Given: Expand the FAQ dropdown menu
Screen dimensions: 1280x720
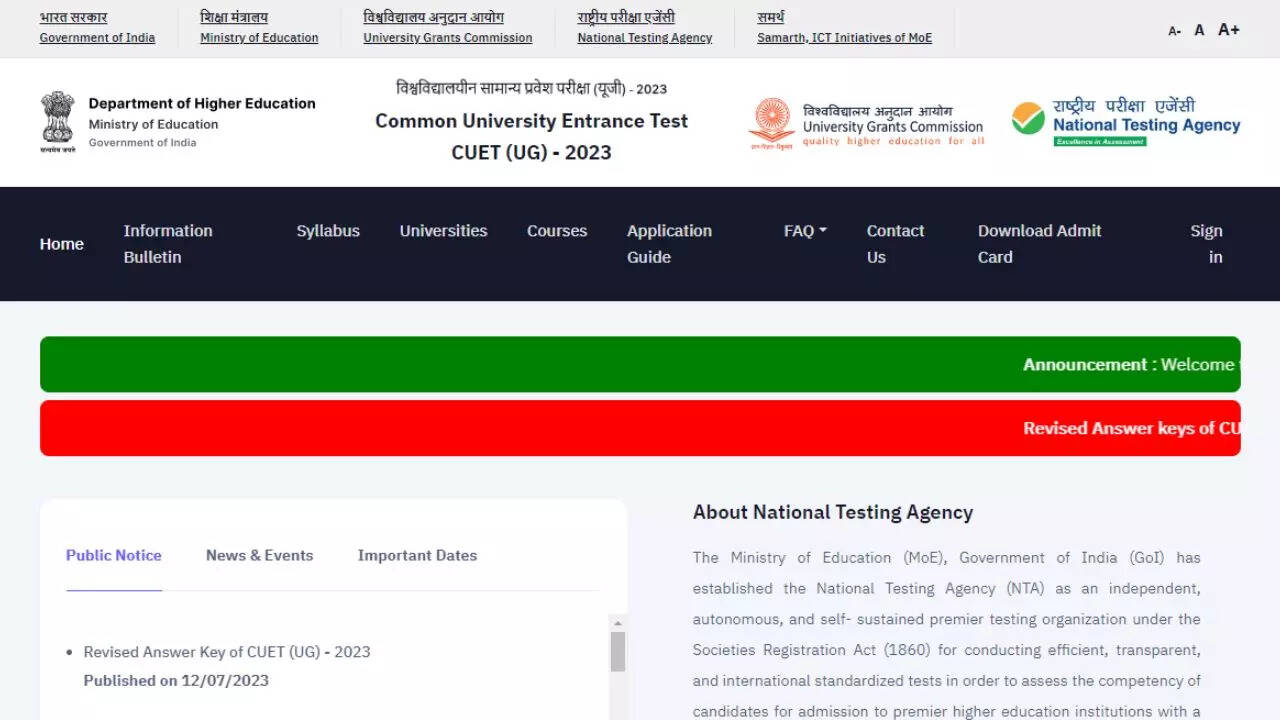Looking at the screenshot, I should pyautogui.click(x=804, y=231).
